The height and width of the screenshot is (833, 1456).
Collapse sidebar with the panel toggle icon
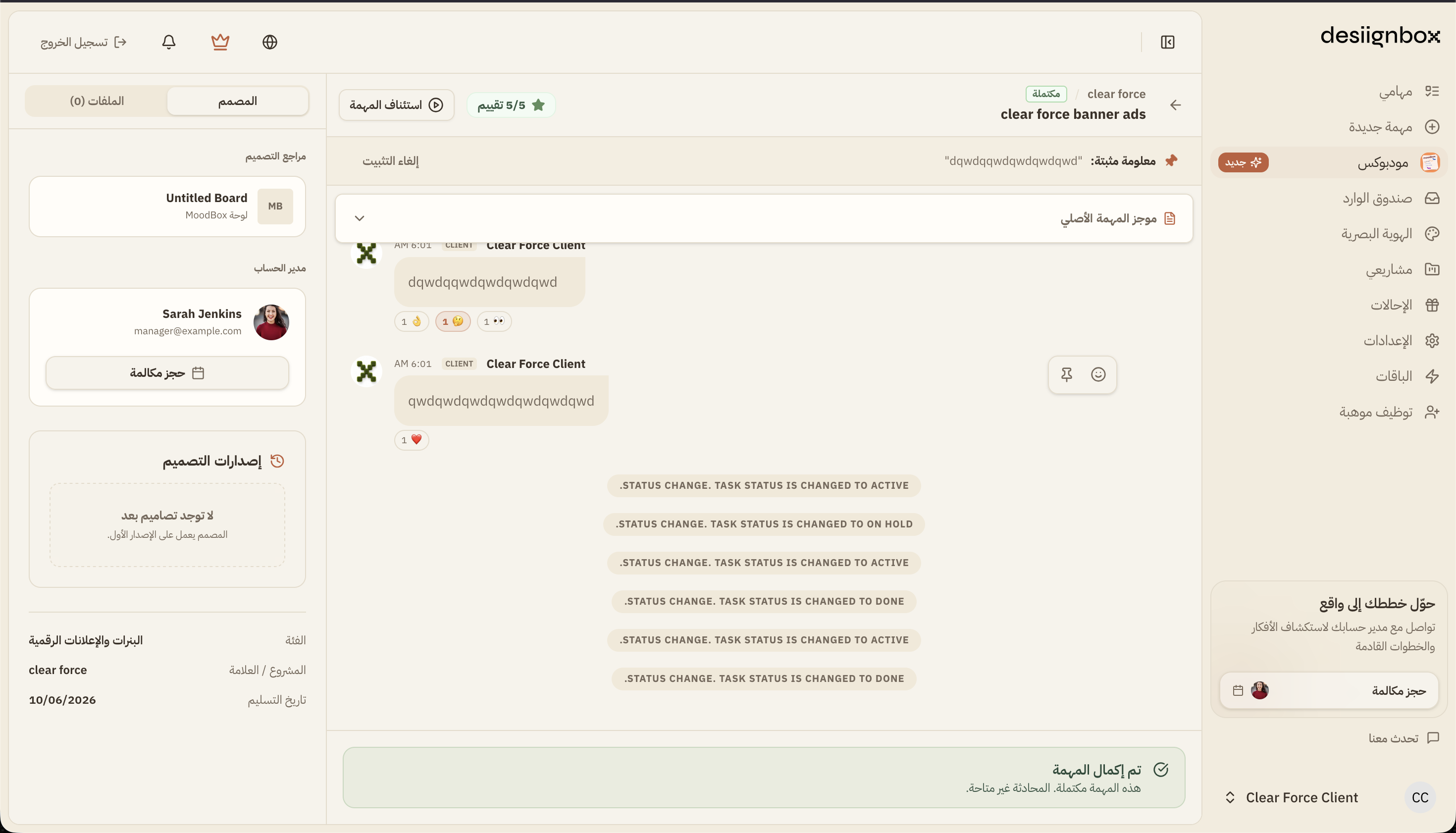1168,42
